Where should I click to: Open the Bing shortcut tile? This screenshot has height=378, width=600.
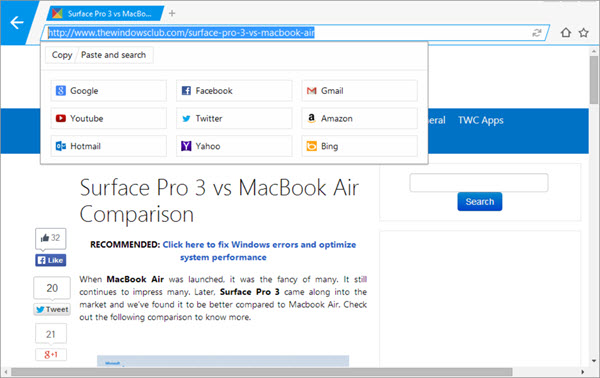(359, 146)
